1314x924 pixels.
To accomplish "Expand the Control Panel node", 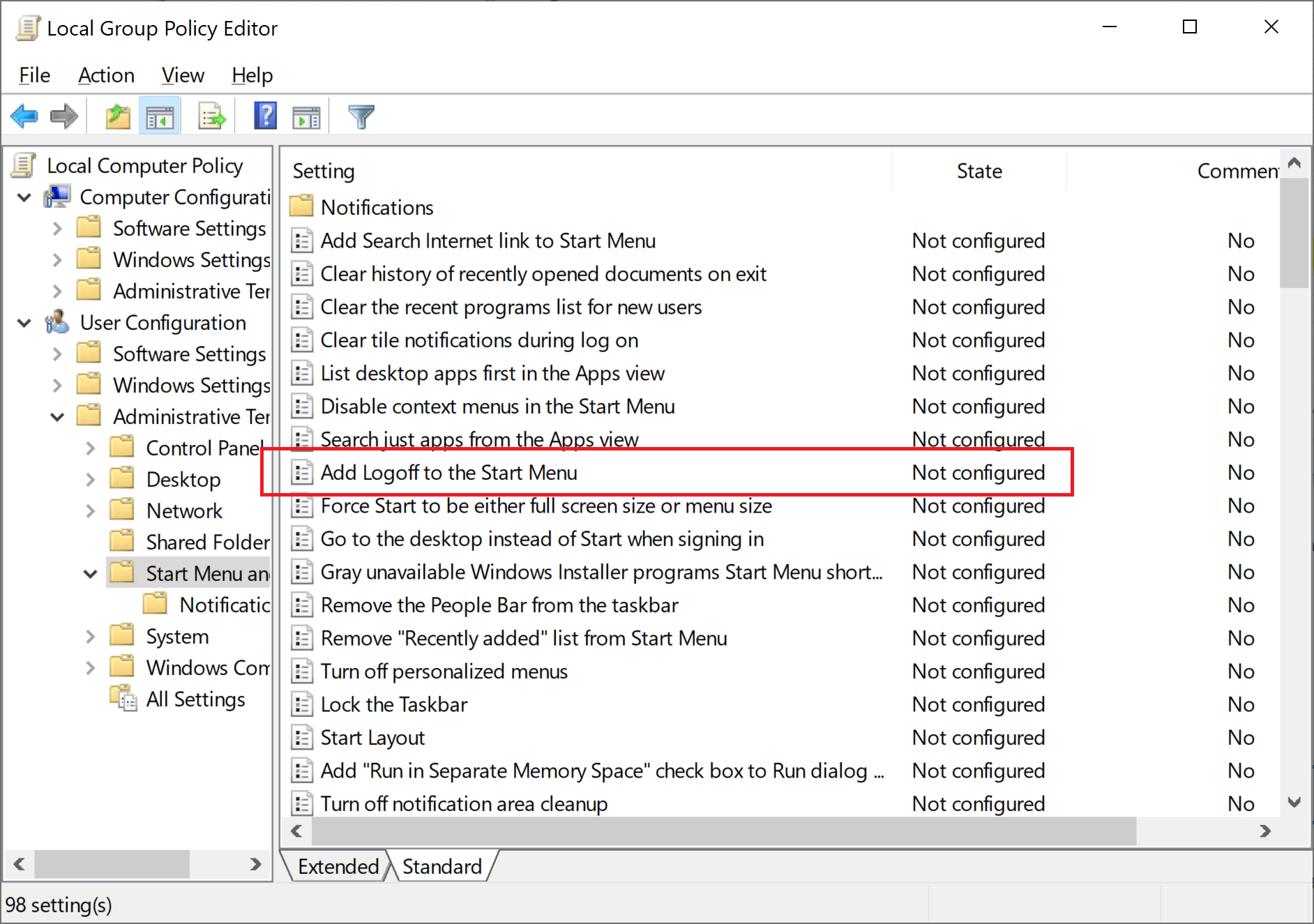I will coord(90,447).
